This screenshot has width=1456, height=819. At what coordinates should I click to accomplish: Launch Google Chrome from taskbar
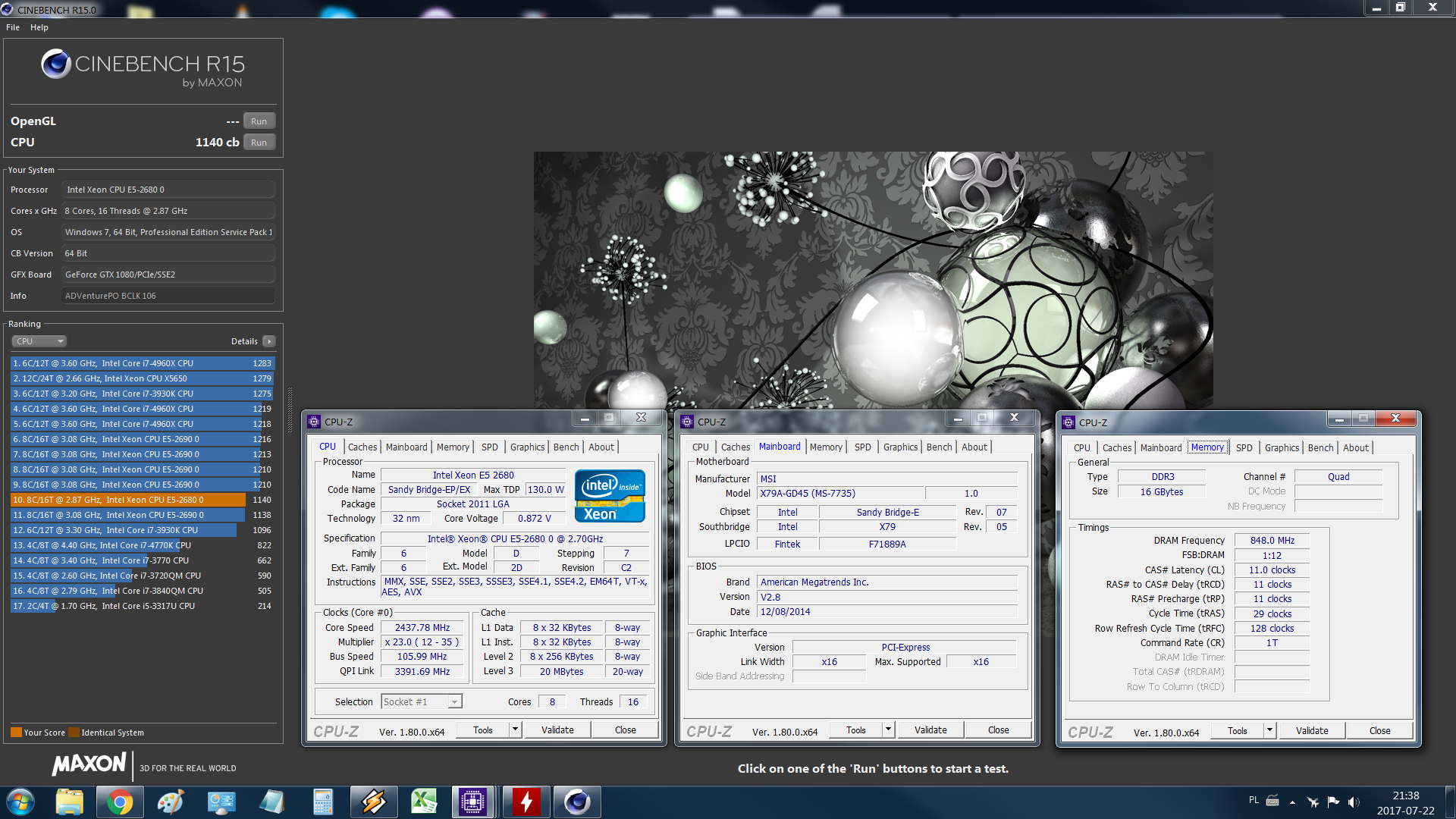[x=120, y=802]
